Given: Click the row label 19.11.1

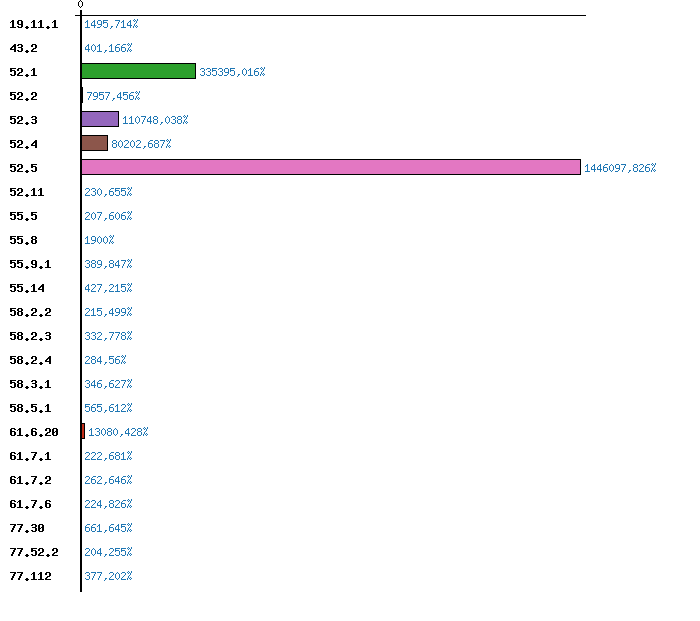Looking at the screenshot, I should coord(34,24).
